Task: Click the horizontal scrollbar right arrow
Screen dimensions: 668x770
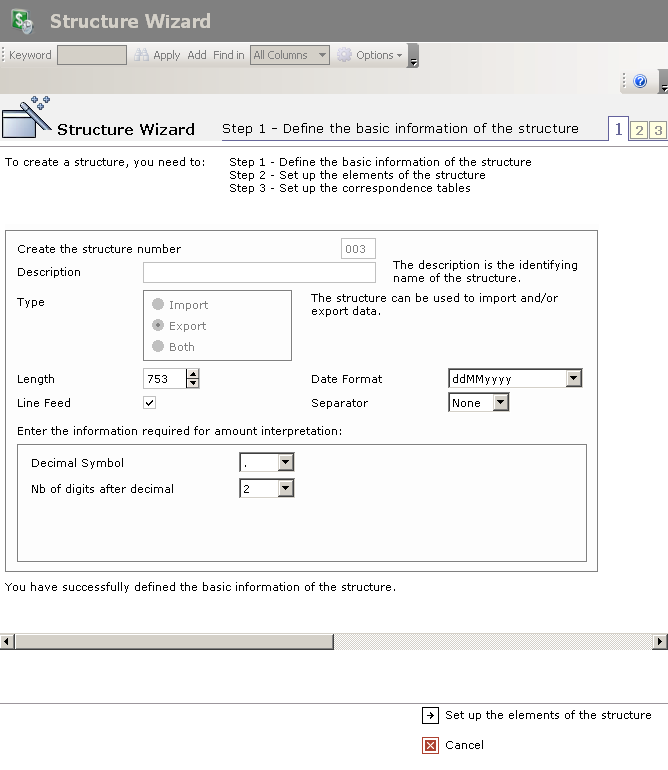Action: (660, 642)
